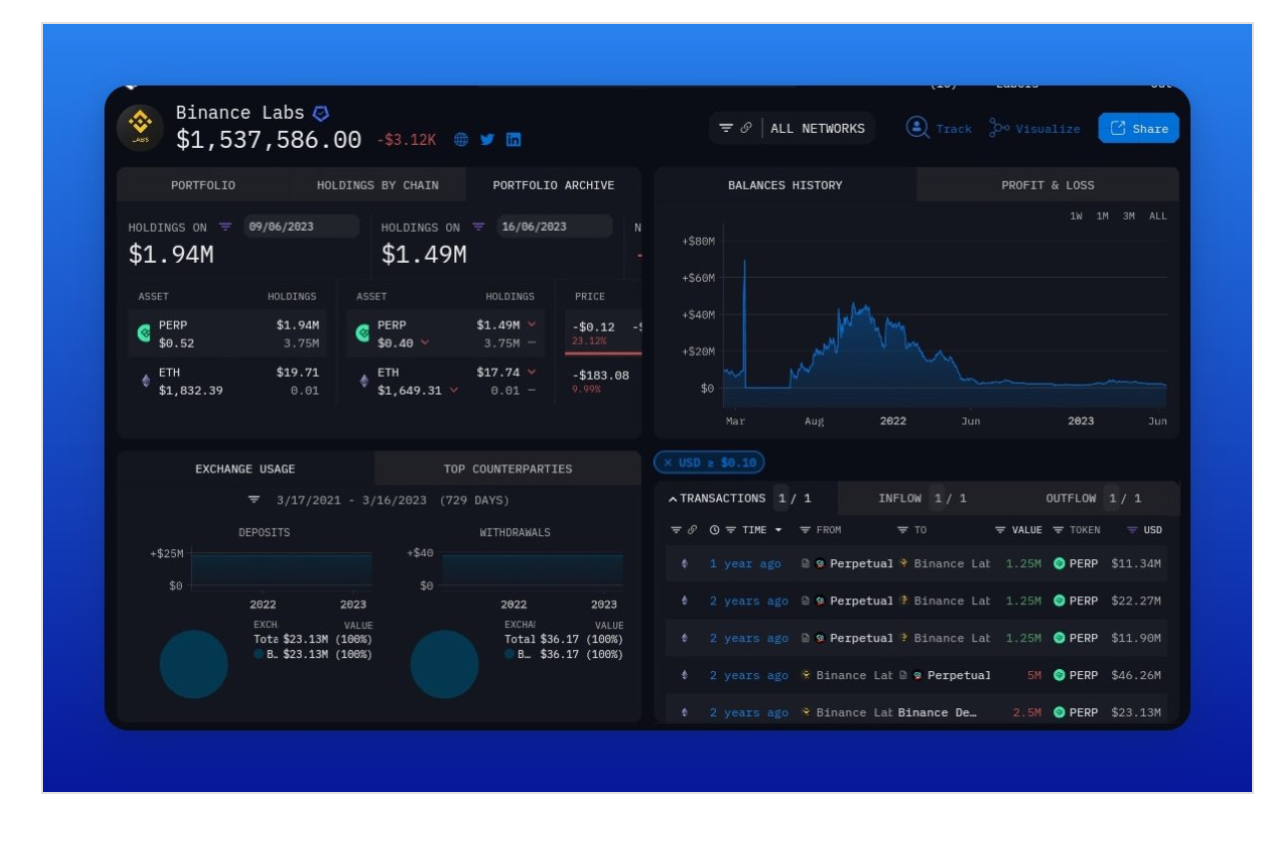This screenshot has height=842, width=1280.
Task: Click the clock icon in TIME column header
Action: (715, 530)
